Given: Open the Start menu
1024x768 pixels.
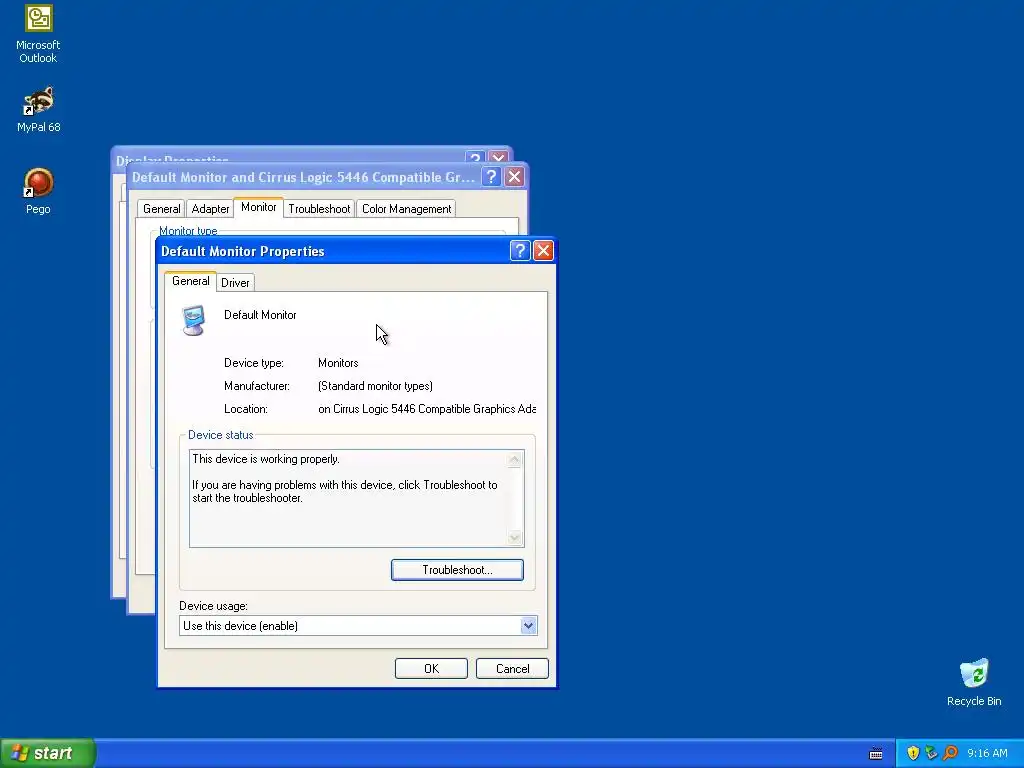Looking at the screenshot, I should 48,753.
